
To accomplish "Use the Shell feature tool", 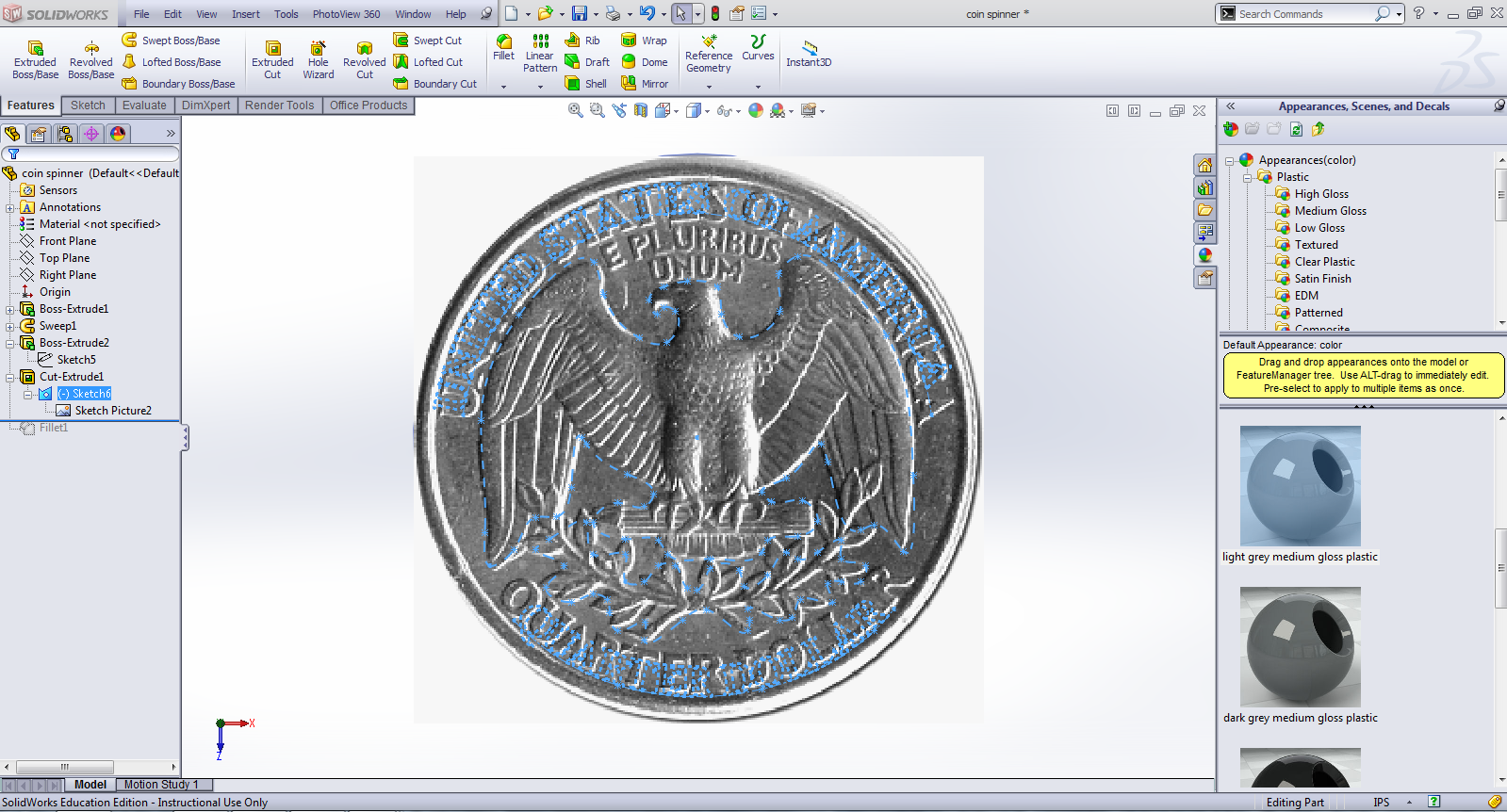I will [x=585, y=84].
